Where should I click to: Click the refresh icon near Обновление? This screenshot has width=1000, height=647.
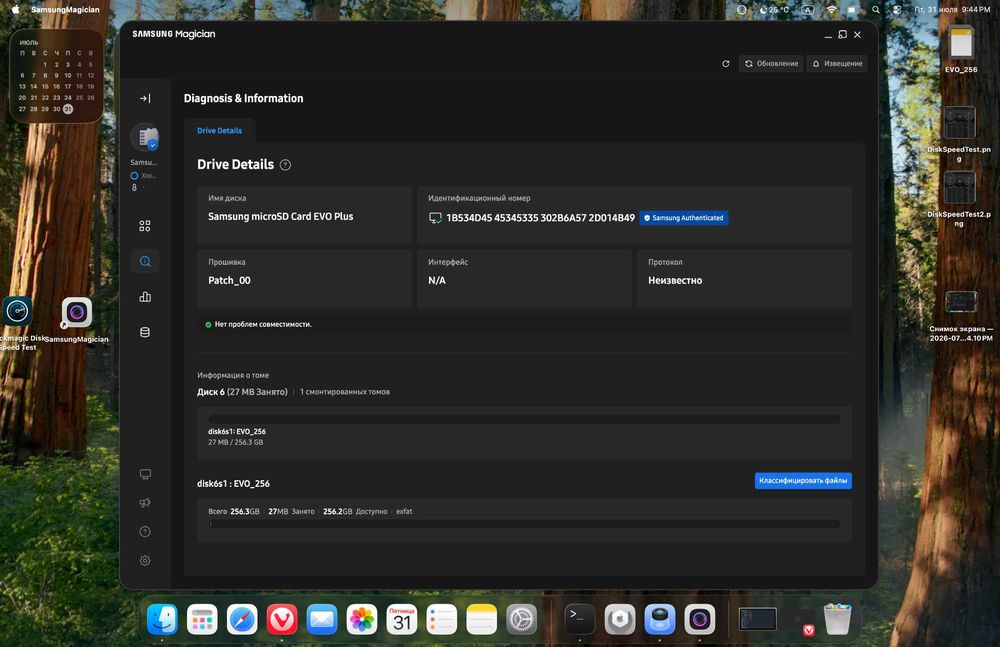725,64
